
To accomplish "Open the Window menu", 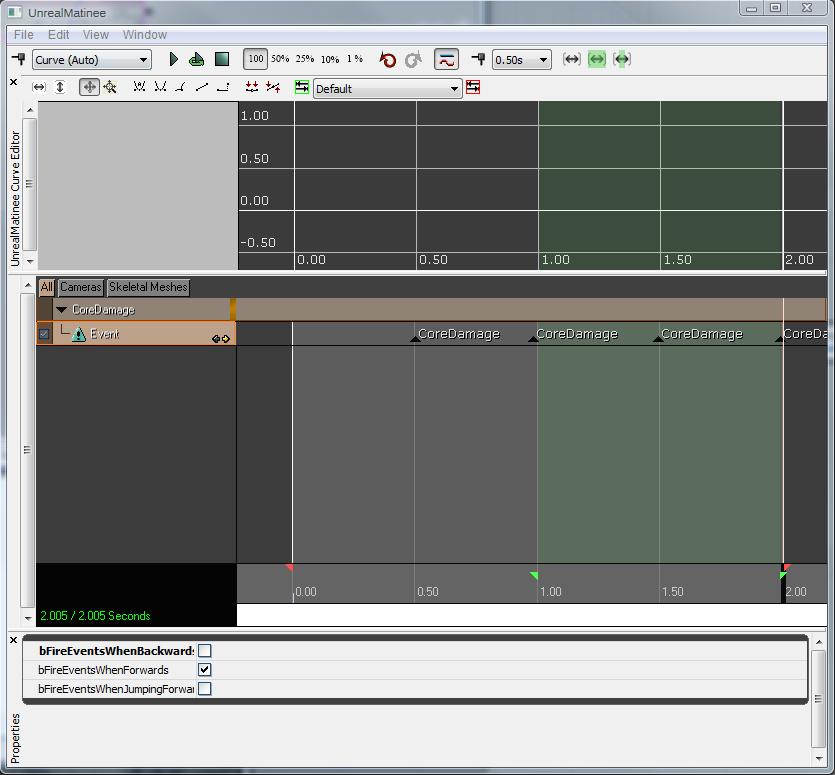I will coord(145,35).
